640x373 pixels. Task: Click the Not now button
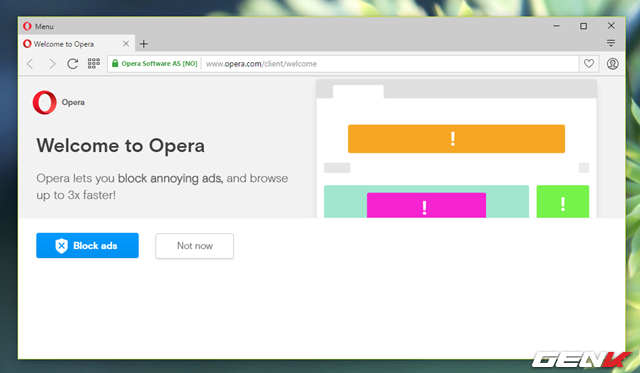coord(195,246)
